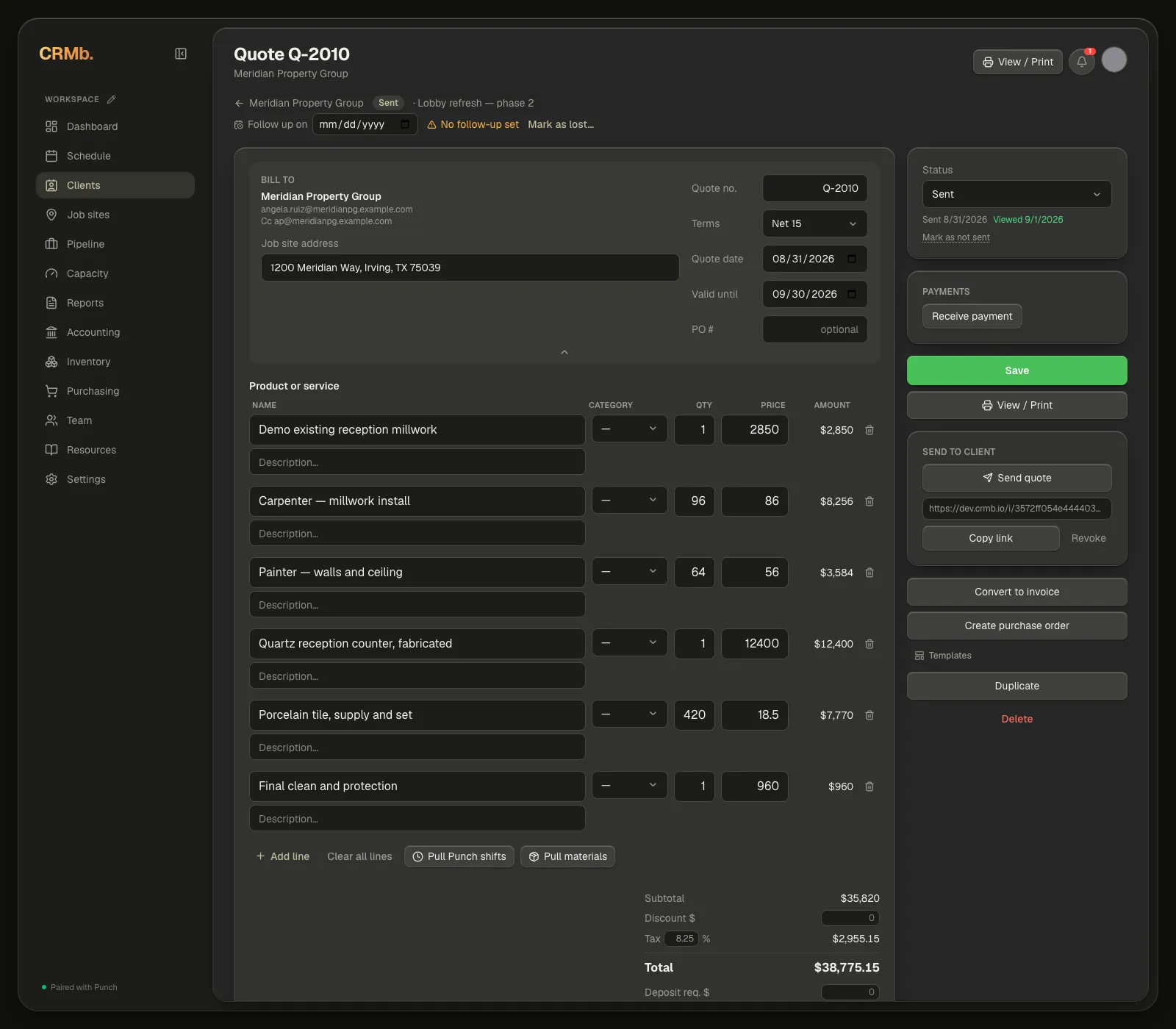Image resolution: width=1176 pixels, height=1029 pixels.
Task: Delete Carpenter millwork install line
Action: 870,501
